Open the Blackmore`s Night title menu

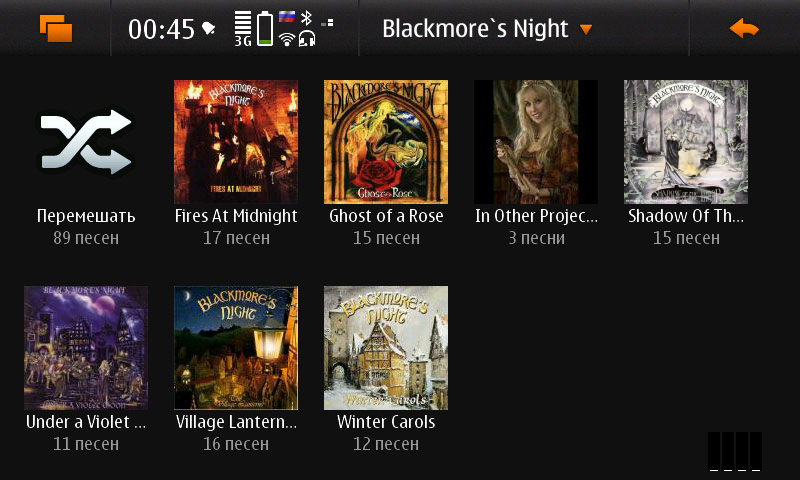pyautogui.click(x=475, y=29)
